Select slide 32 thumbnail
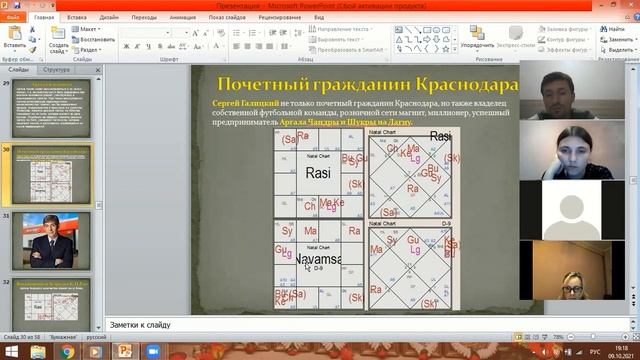The height and width of the screenshot is (360, 640). [51, 305]
